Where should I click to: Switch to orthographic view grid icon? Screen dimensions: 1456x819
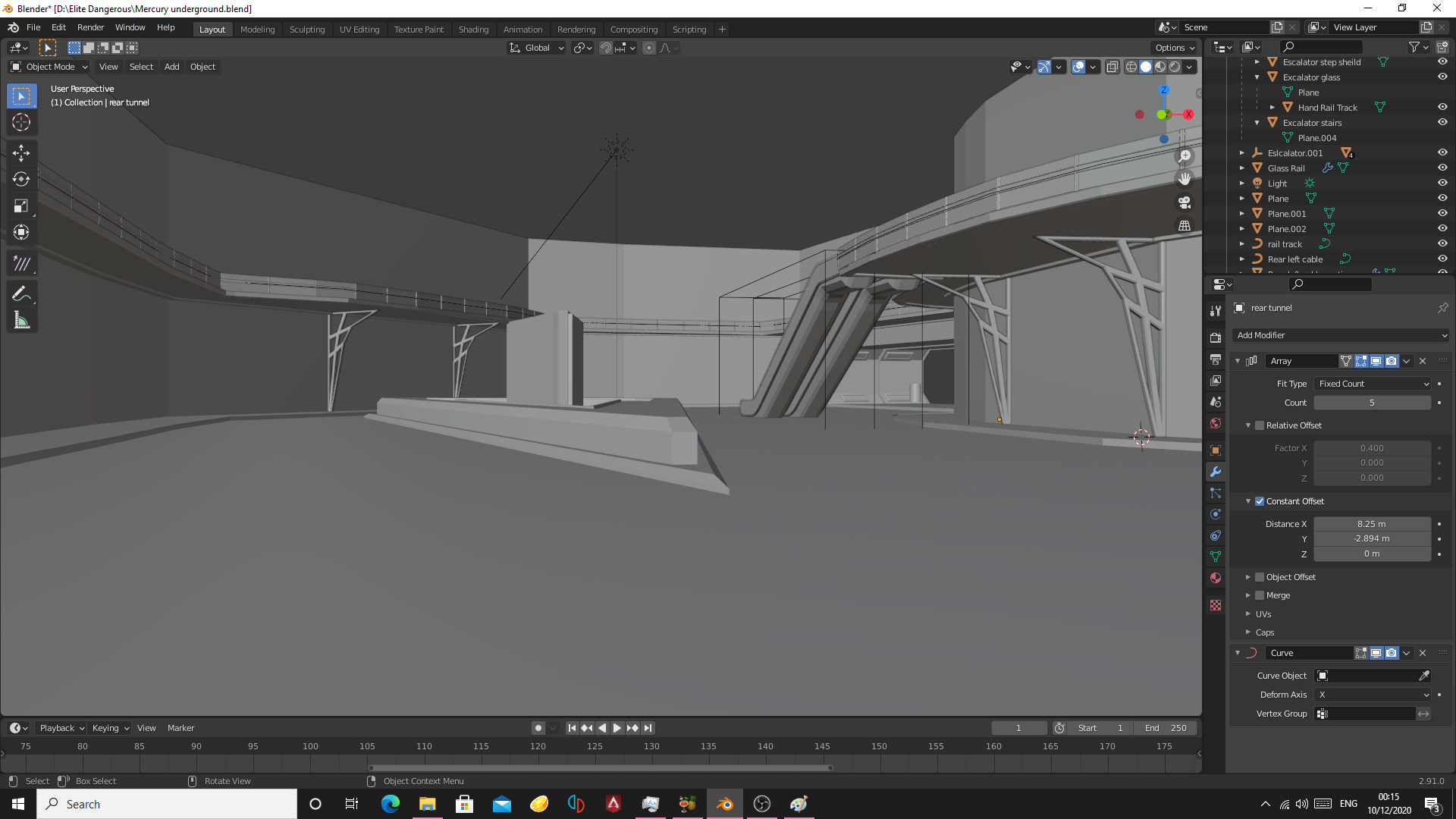[1185, 226]
